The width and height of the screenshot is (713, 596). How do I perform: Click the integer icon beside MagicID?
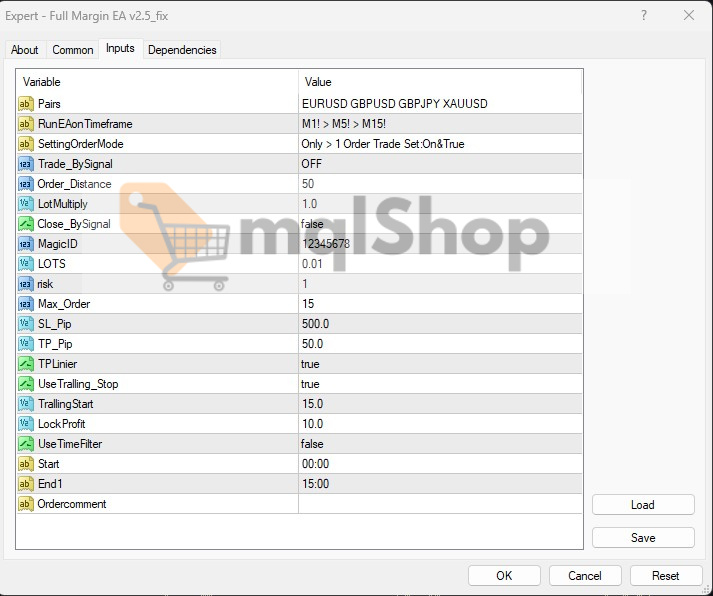[26, 244]
